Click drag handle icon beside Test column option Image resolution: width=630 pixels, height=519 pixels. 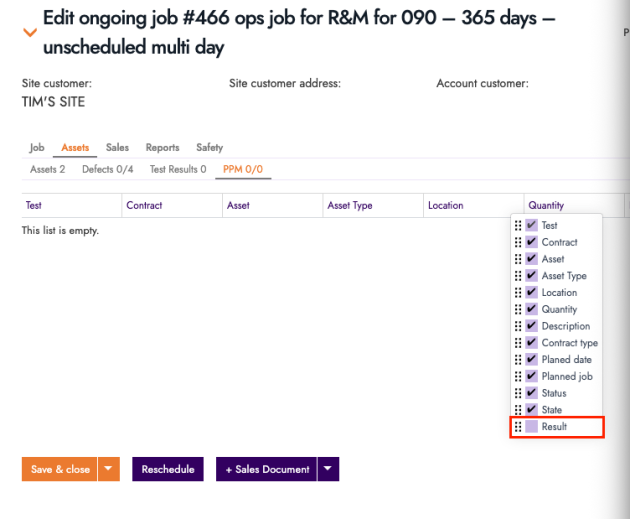517,226
